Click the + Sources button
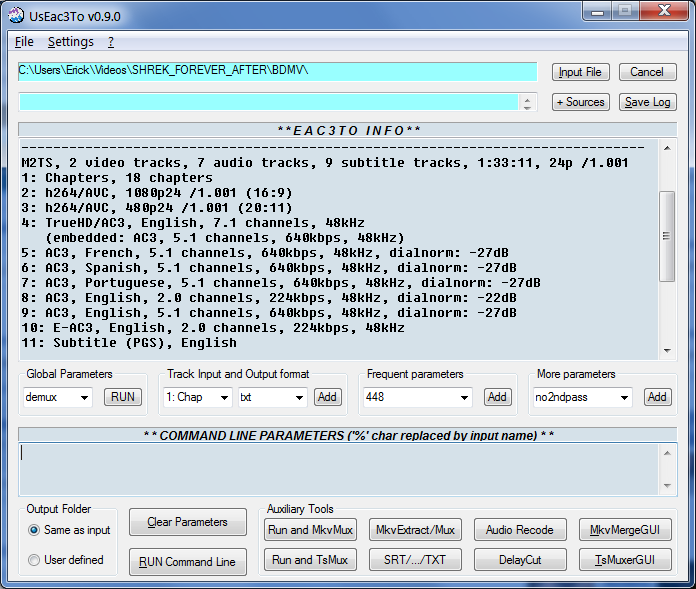Viewport: 696px width, 589px height. (581, 102)
